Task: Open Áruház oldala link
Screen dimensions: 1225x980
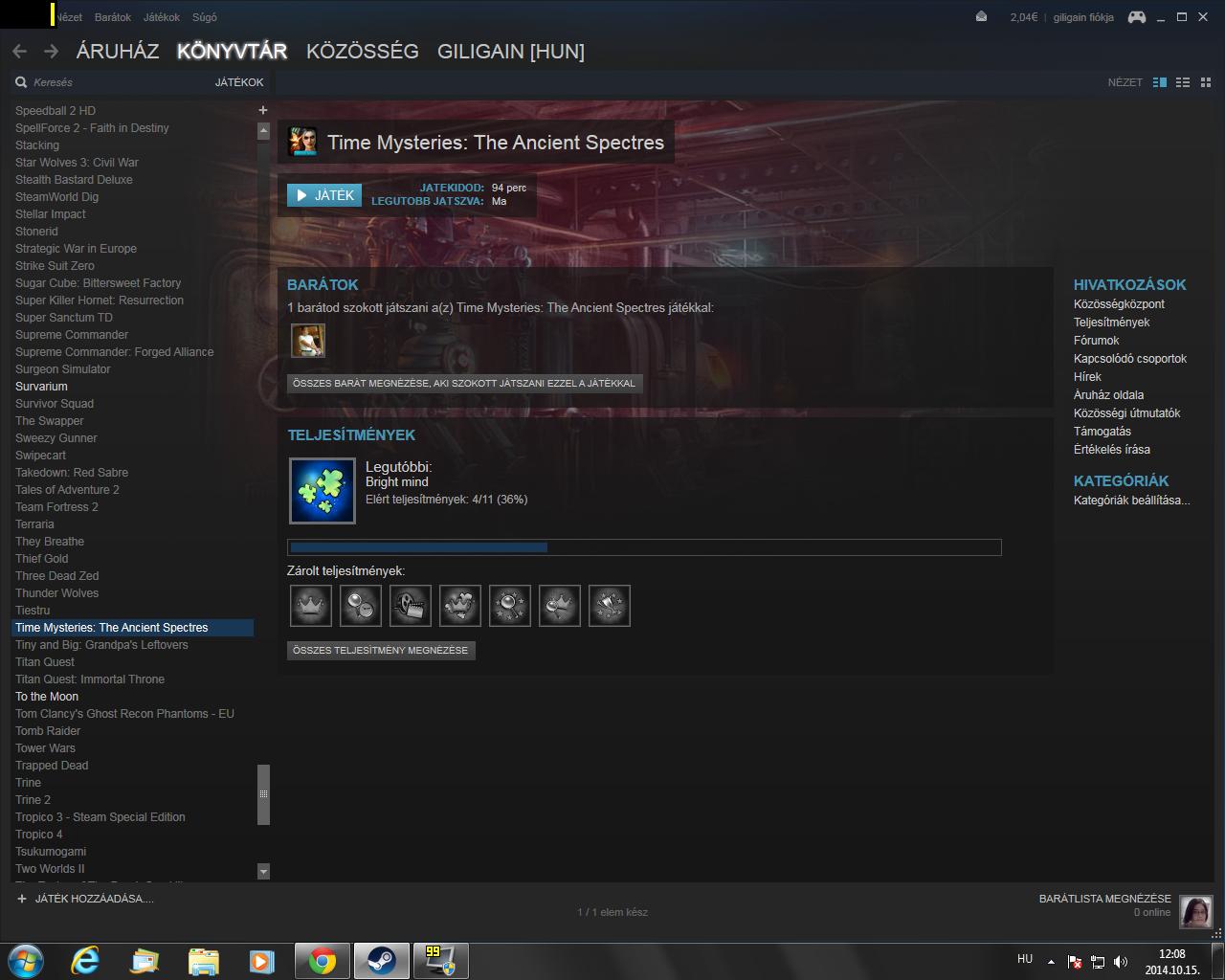Action: [x=1108, y=395]
